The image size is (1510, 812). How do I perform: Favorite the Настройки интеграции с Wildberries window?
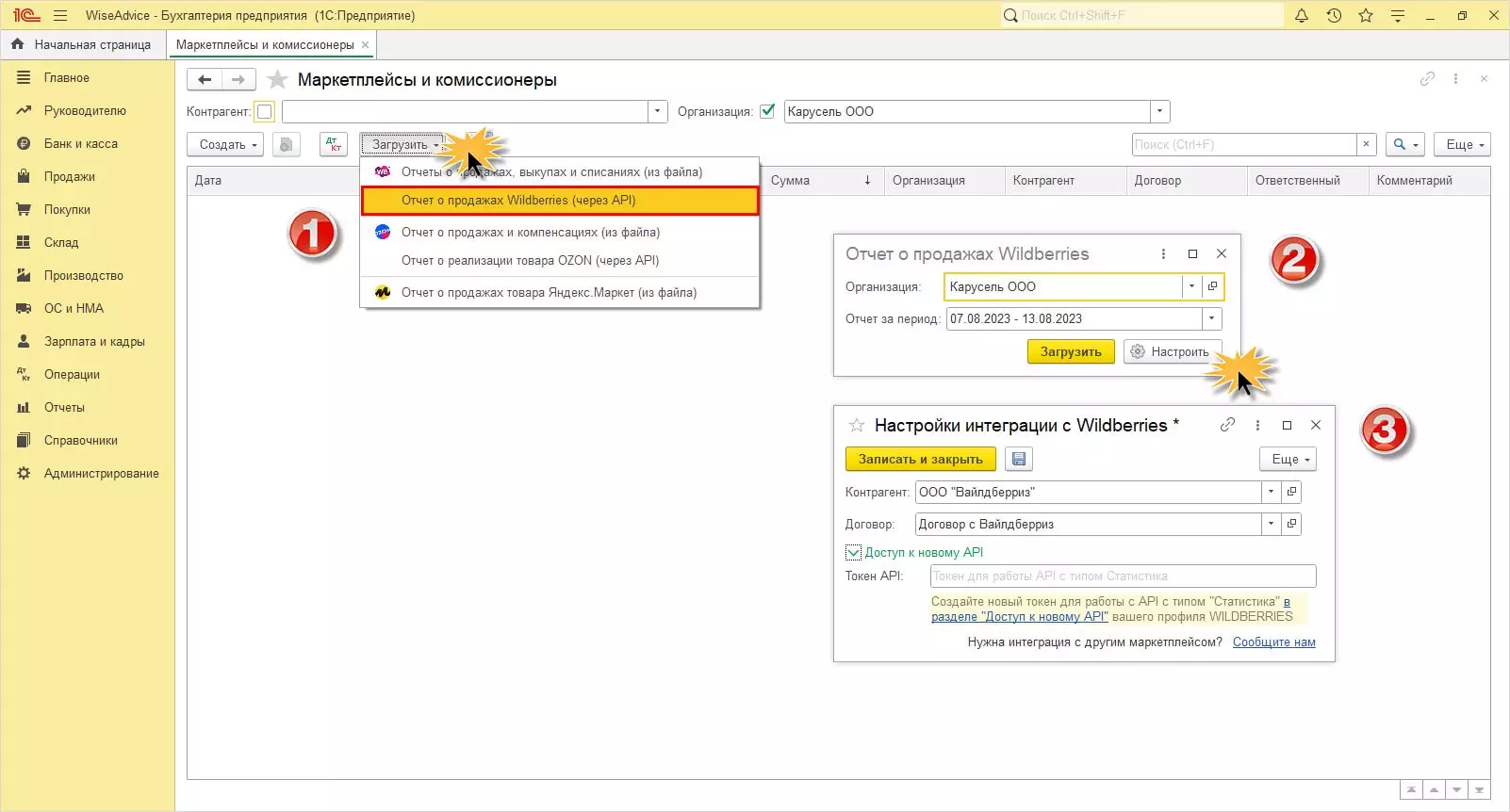[x=857, y=426]
